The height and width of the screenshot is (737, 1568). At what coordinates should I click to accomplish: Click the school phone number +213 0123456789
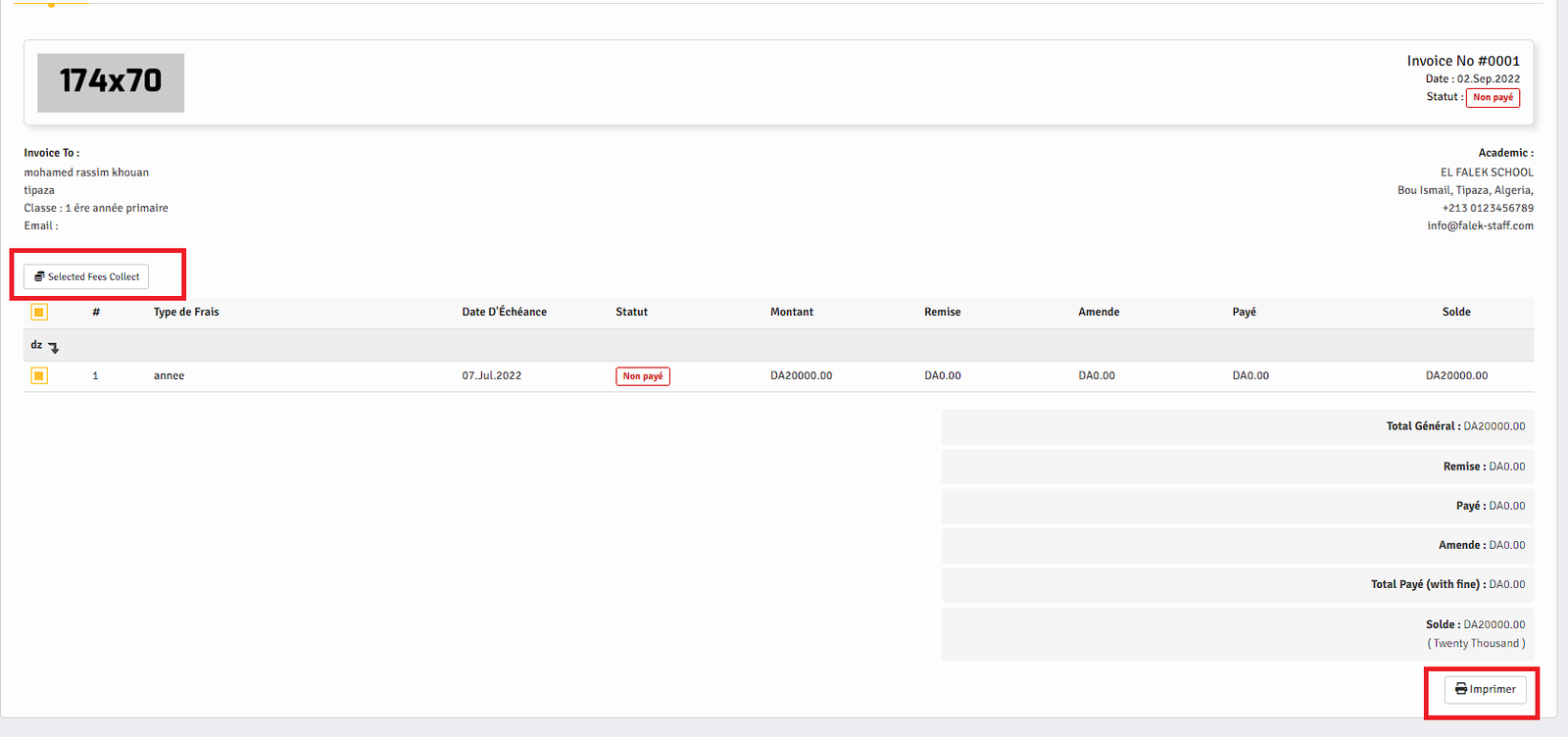click(1487, 208)
